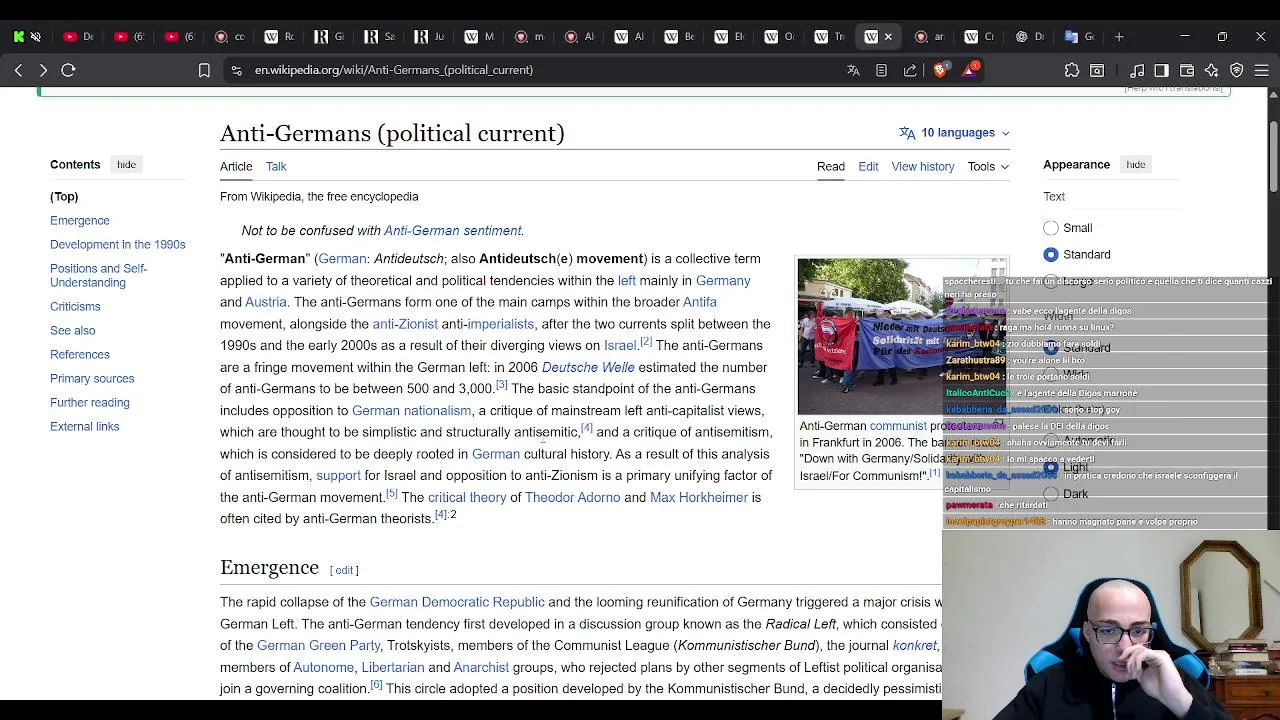Expand the 10 languages dropdown
The image size is (1280, 720).
click(955, 133)
